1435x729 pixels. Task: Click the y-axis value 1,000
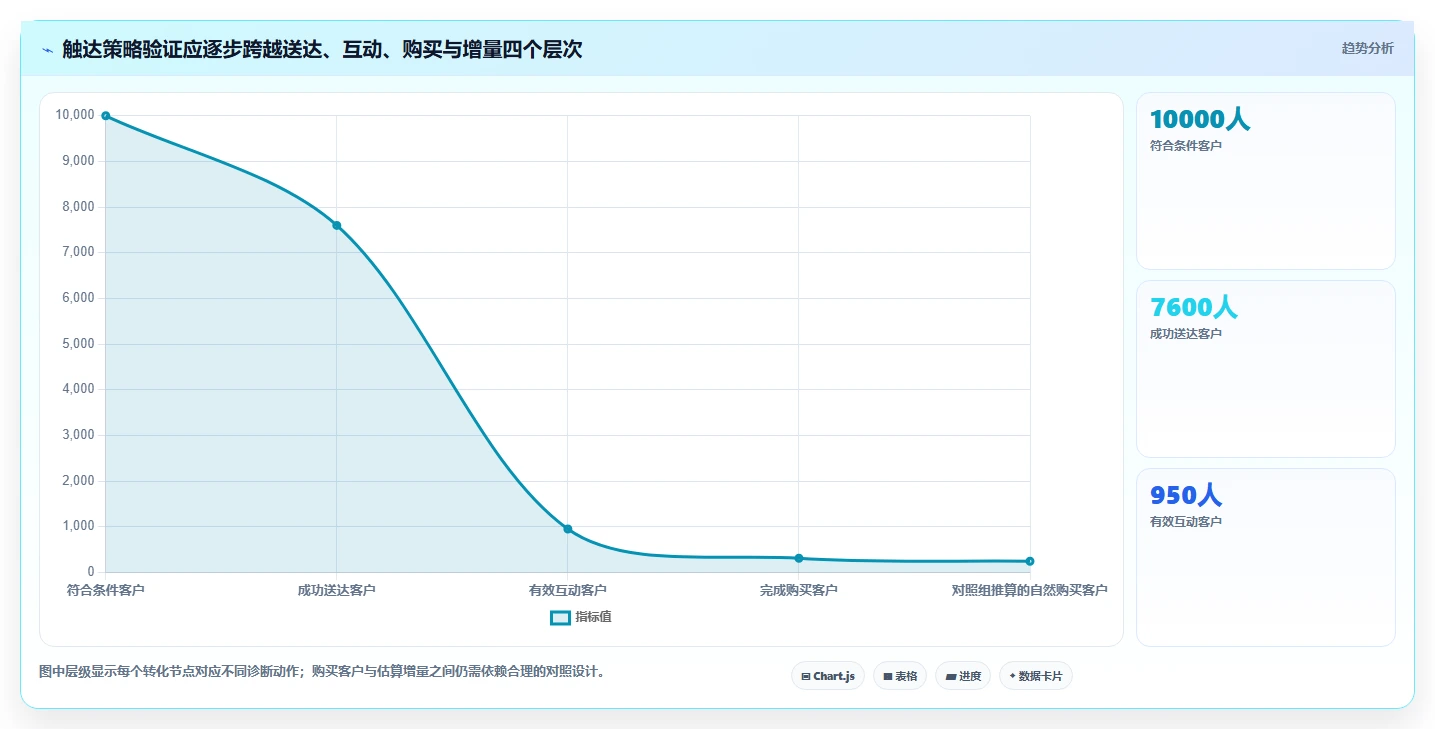pyautogui.click(x=78, y=526)
